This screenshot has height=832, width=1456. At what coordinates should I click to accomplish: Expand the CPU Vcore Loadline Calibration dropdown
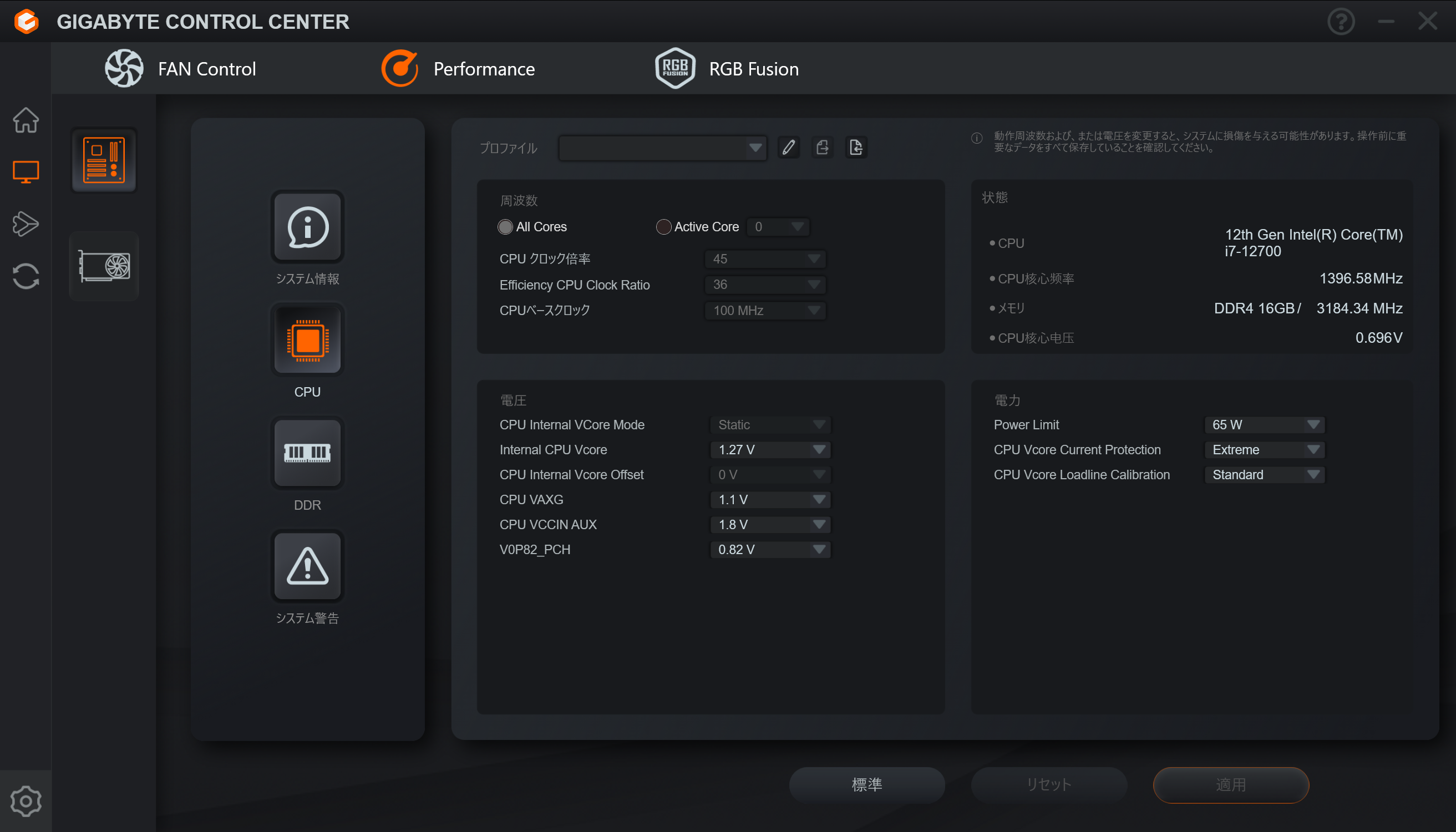[x=1264, y=475]
